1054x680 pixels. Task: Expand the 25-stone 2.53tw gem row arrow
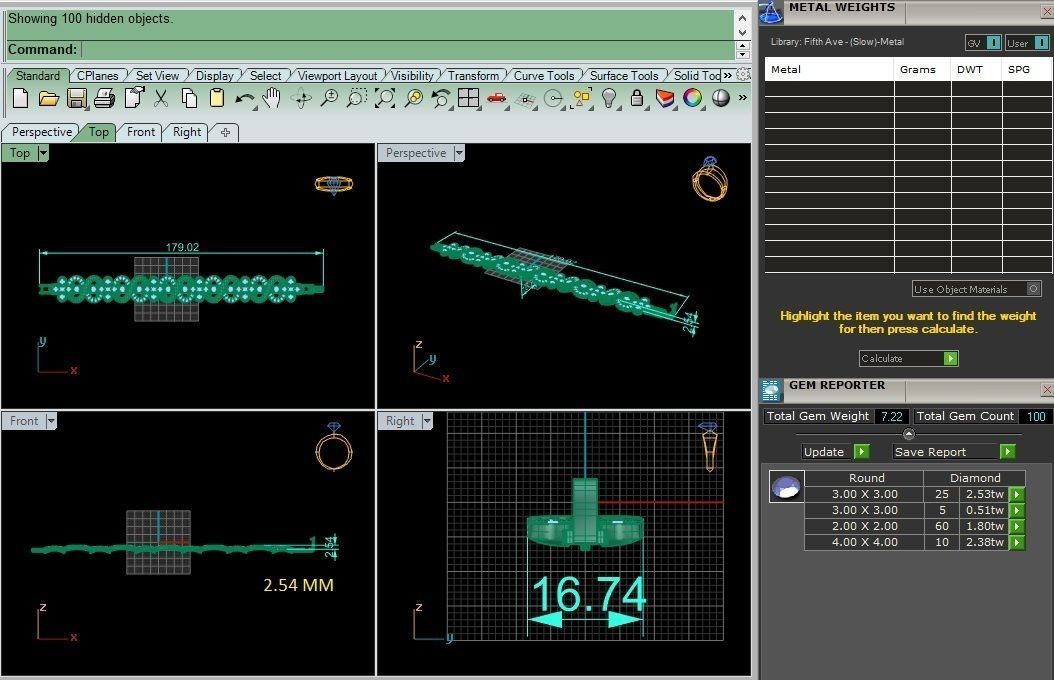pos(1017,495)
